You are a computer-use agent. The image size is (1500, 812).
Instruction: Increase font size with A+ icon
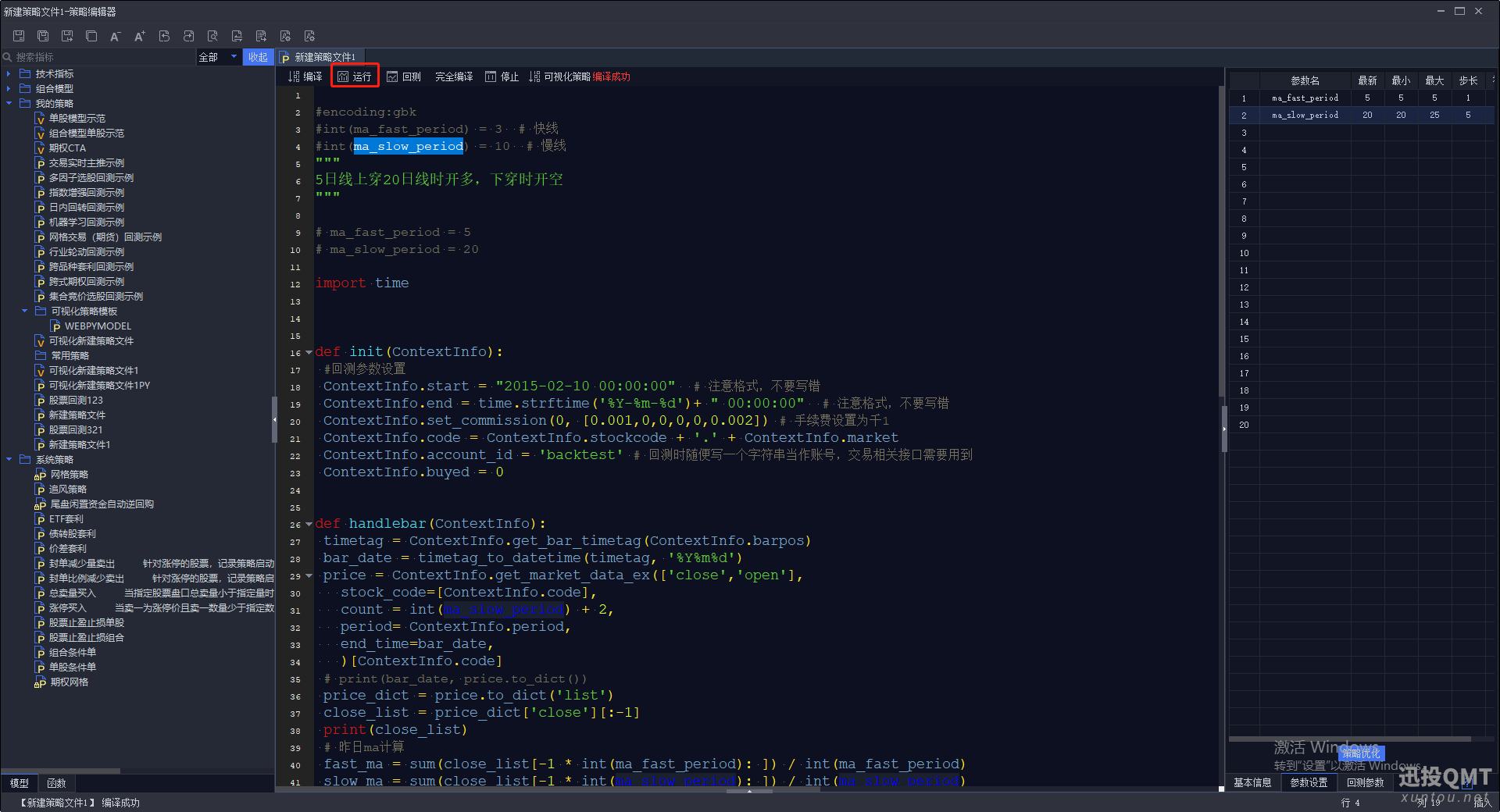[140, 36]
